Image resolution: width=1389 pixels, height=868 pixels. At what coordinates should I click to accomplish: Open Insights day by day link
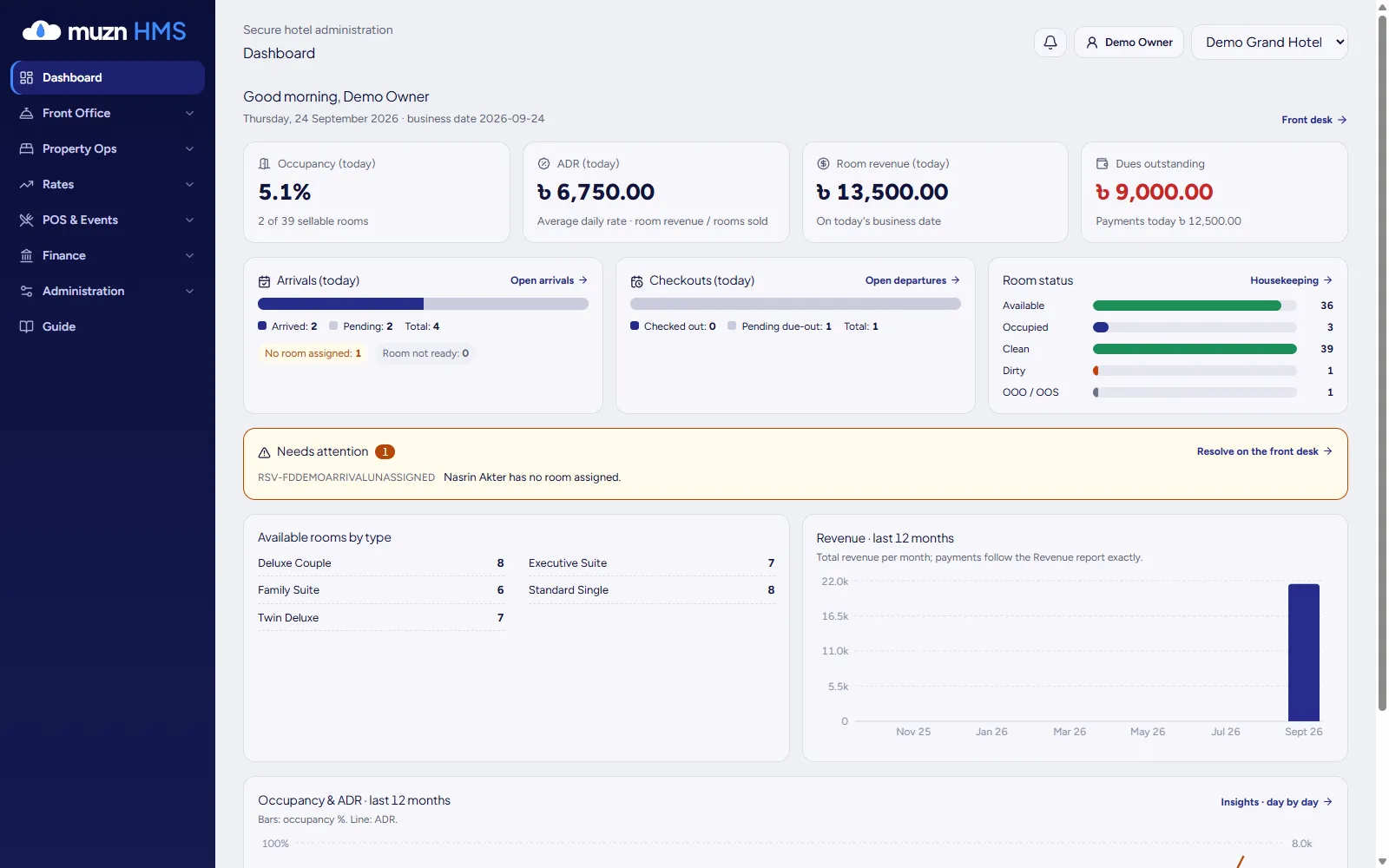1276,802
